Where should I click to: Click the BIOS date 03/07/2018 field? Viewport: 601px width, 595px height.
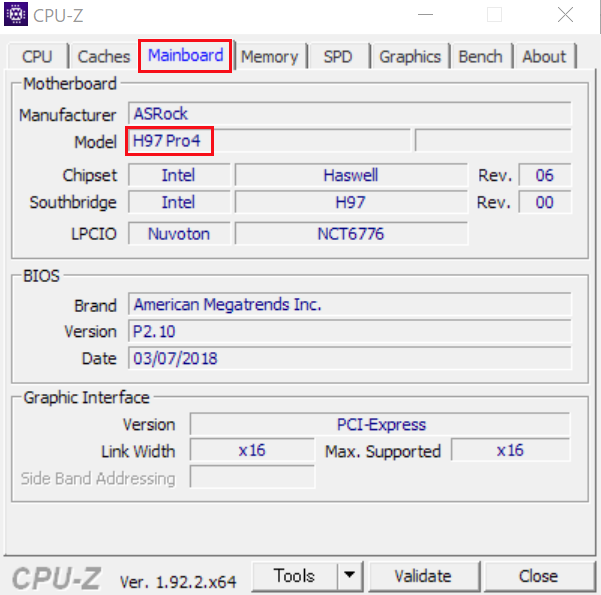pos(350,358)
